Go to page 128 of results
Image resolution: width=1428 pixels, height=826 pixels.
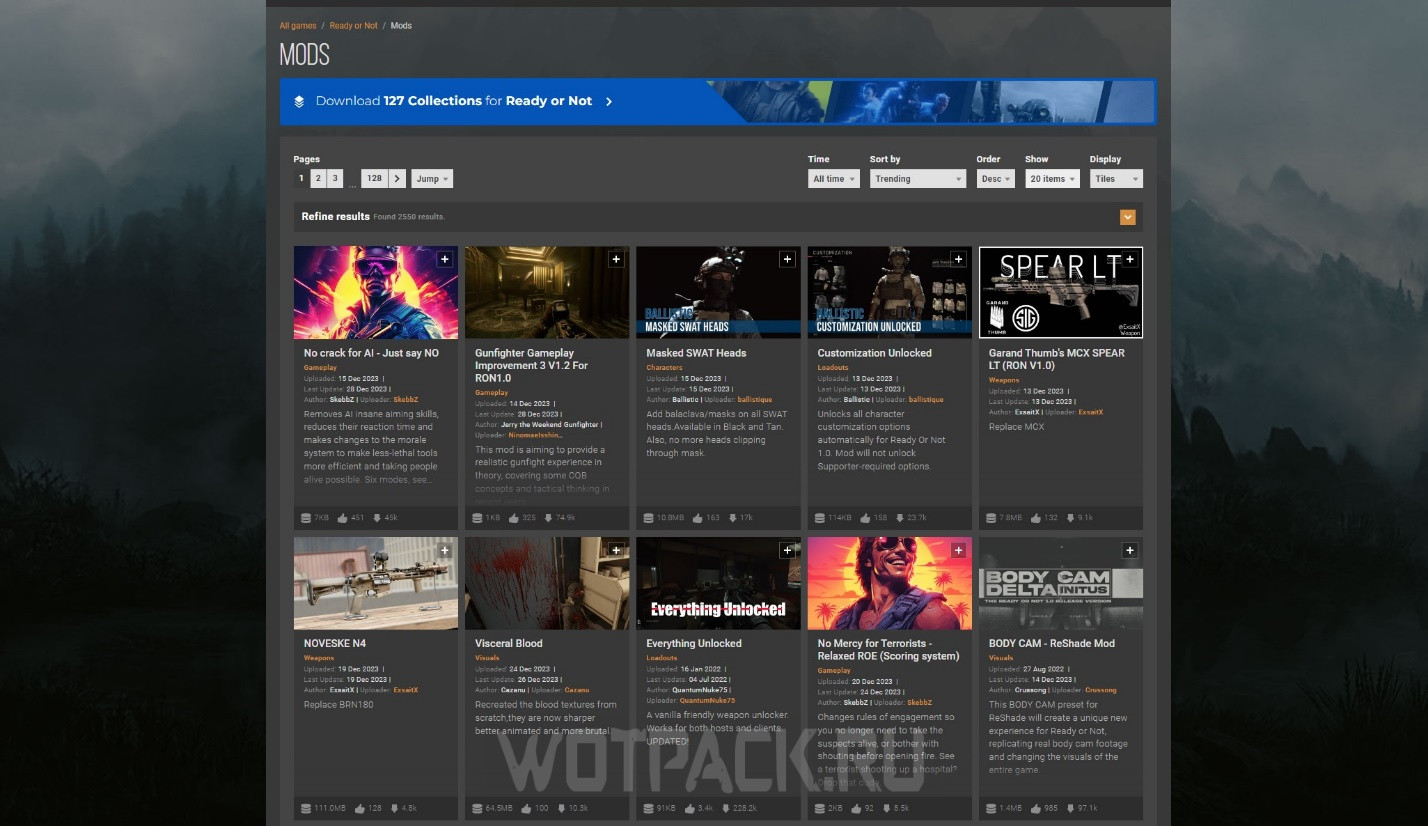coord(374,179)
